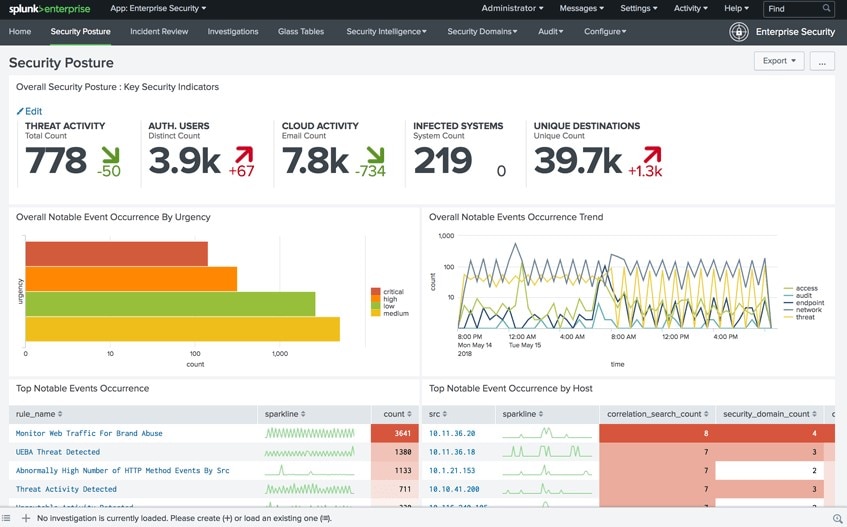Screen dimensions: 847x527
Task: Sort by count column
Action: pos(398,414)
